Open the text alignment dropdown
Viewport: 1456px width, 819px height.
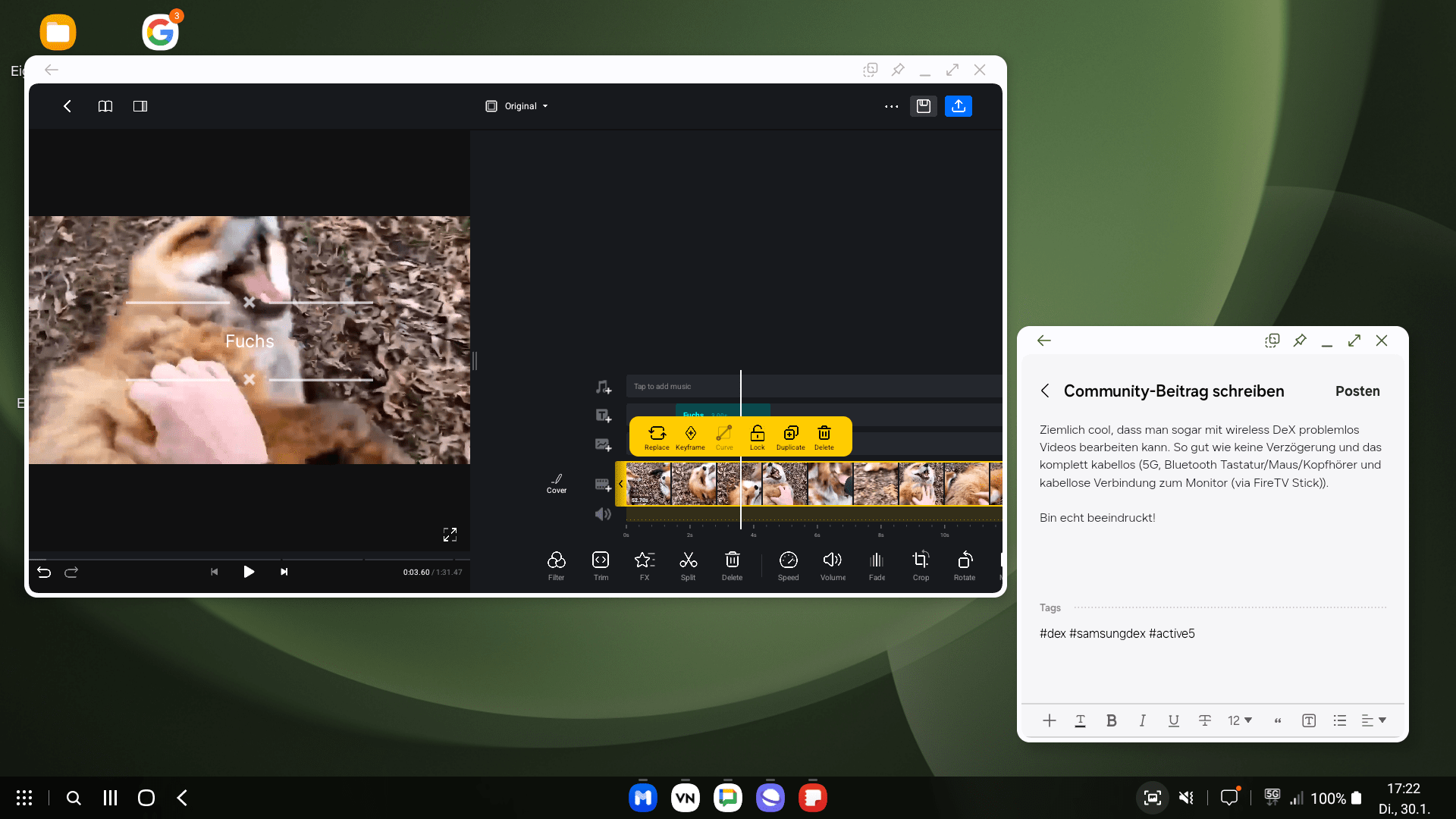(1373, 720)
